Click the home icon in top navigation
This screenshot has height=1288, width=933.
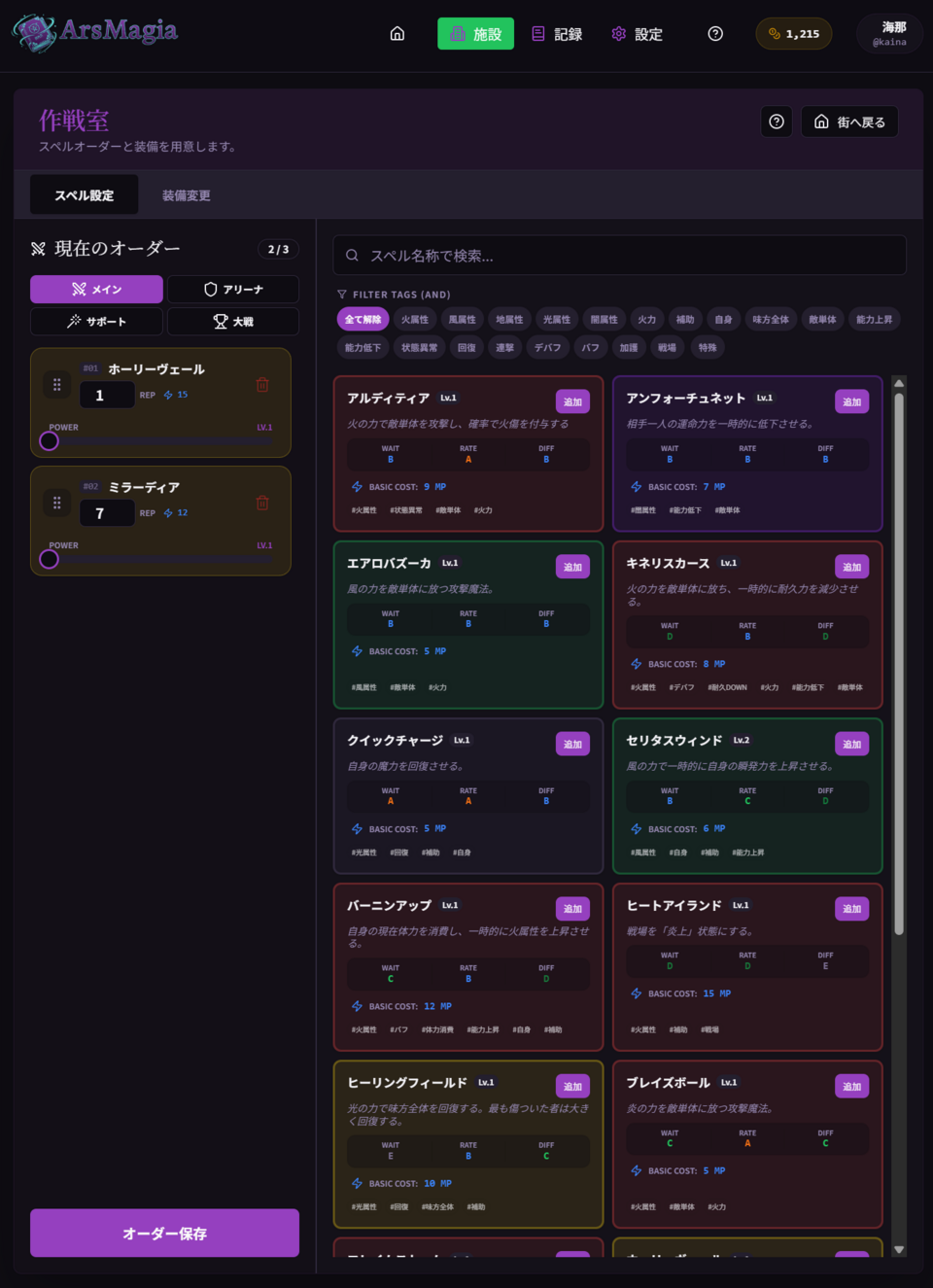397,34
